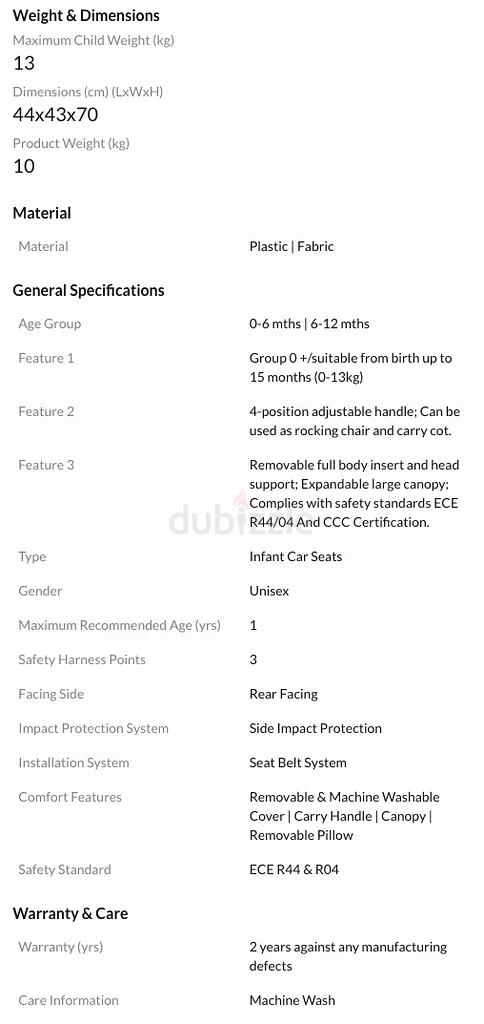
Task: Select the Age Group row value
Action: coord(309,323)
